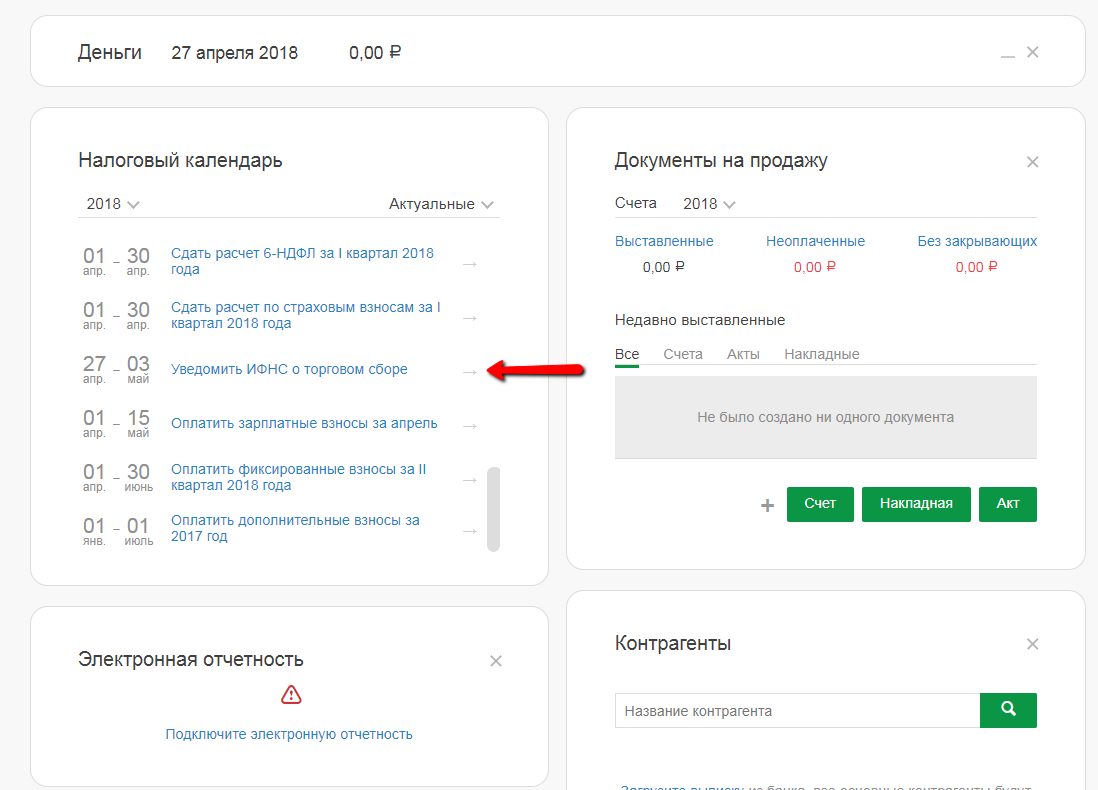
Task: Open the 2018 year dropdown next to Счета
Action: click(x=709, y=204)
